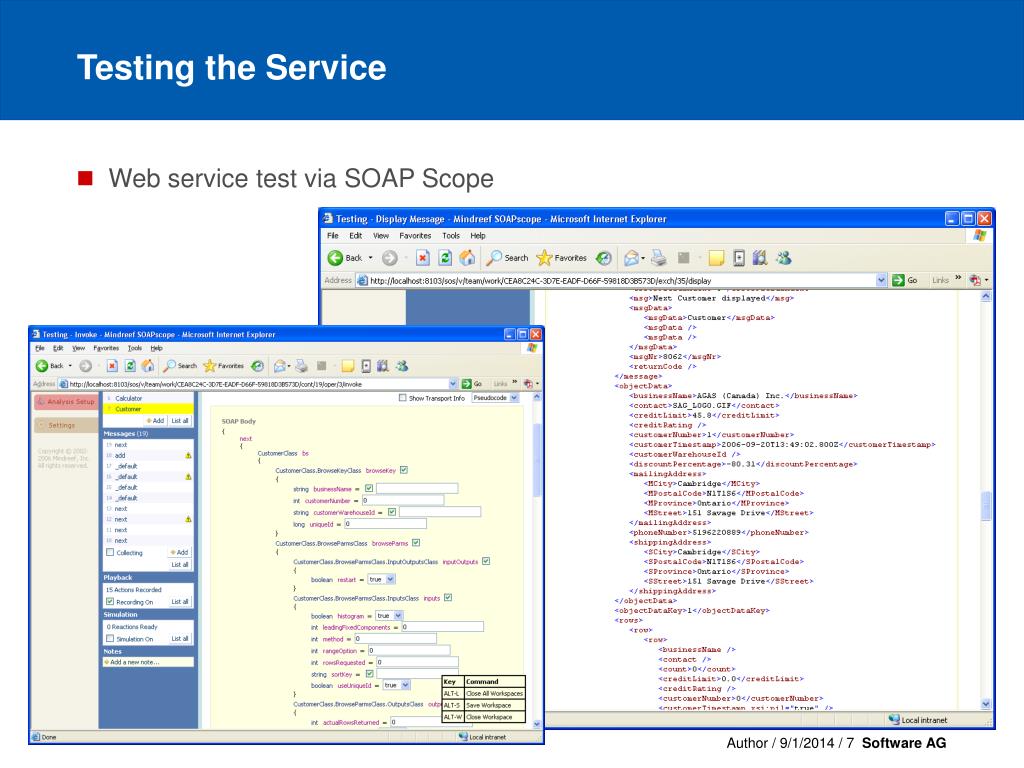Click the Analysis Setup button

point(66,402)
